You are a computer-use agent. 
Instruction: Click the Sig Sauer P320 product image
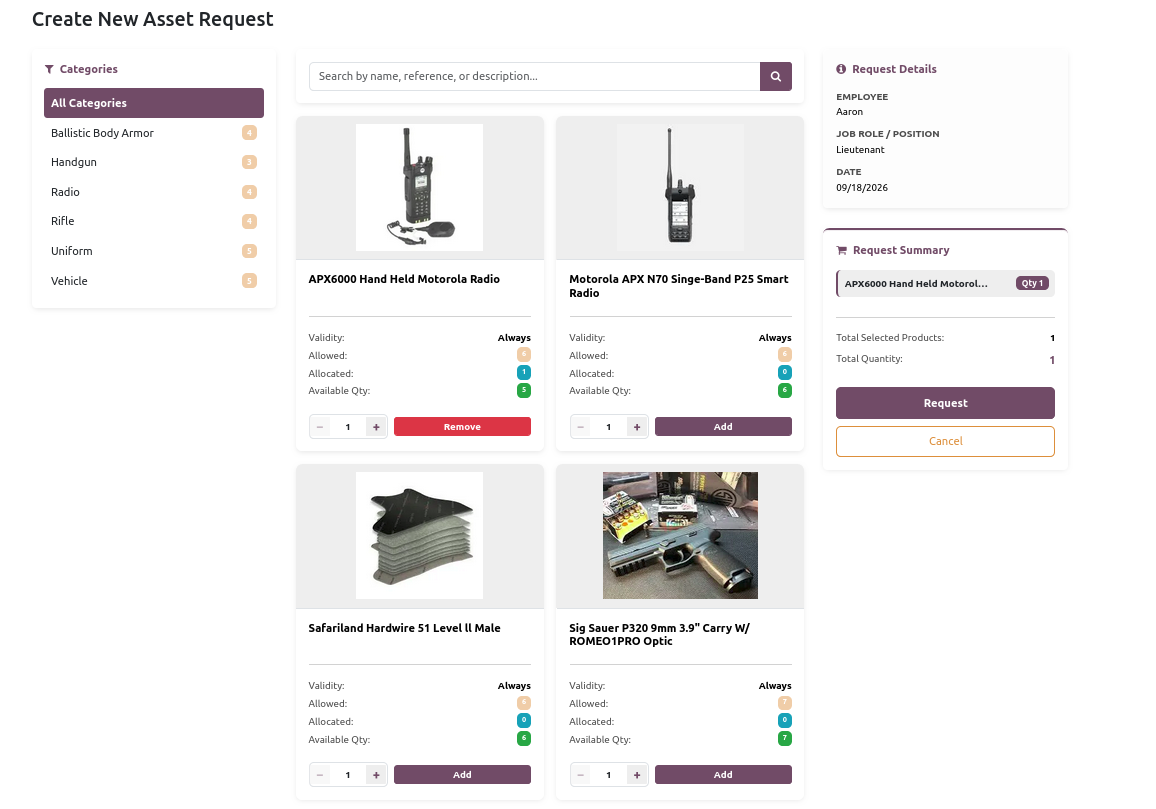tap(680, 535)
